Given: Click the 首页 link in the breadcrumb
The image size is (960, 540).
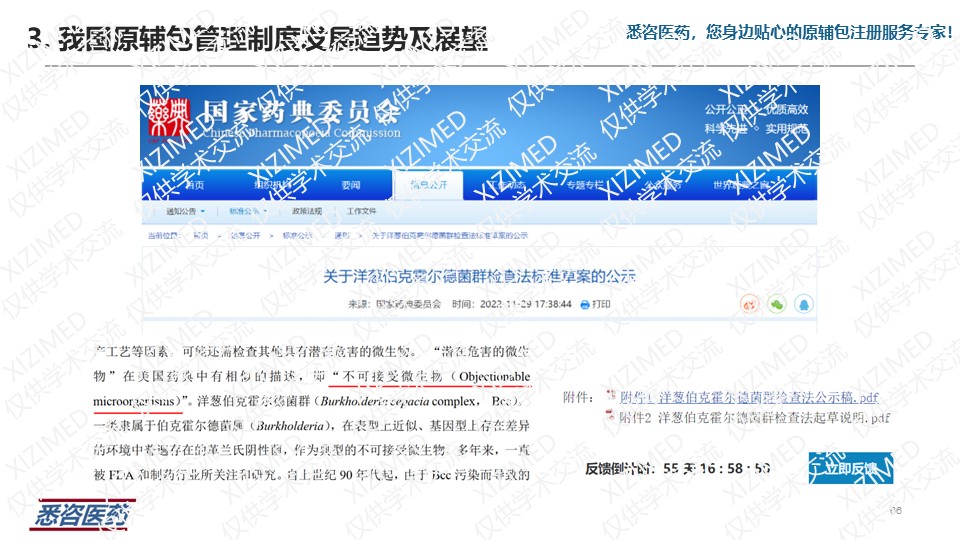Looking at the screenshot, I should tap(202, 235).
